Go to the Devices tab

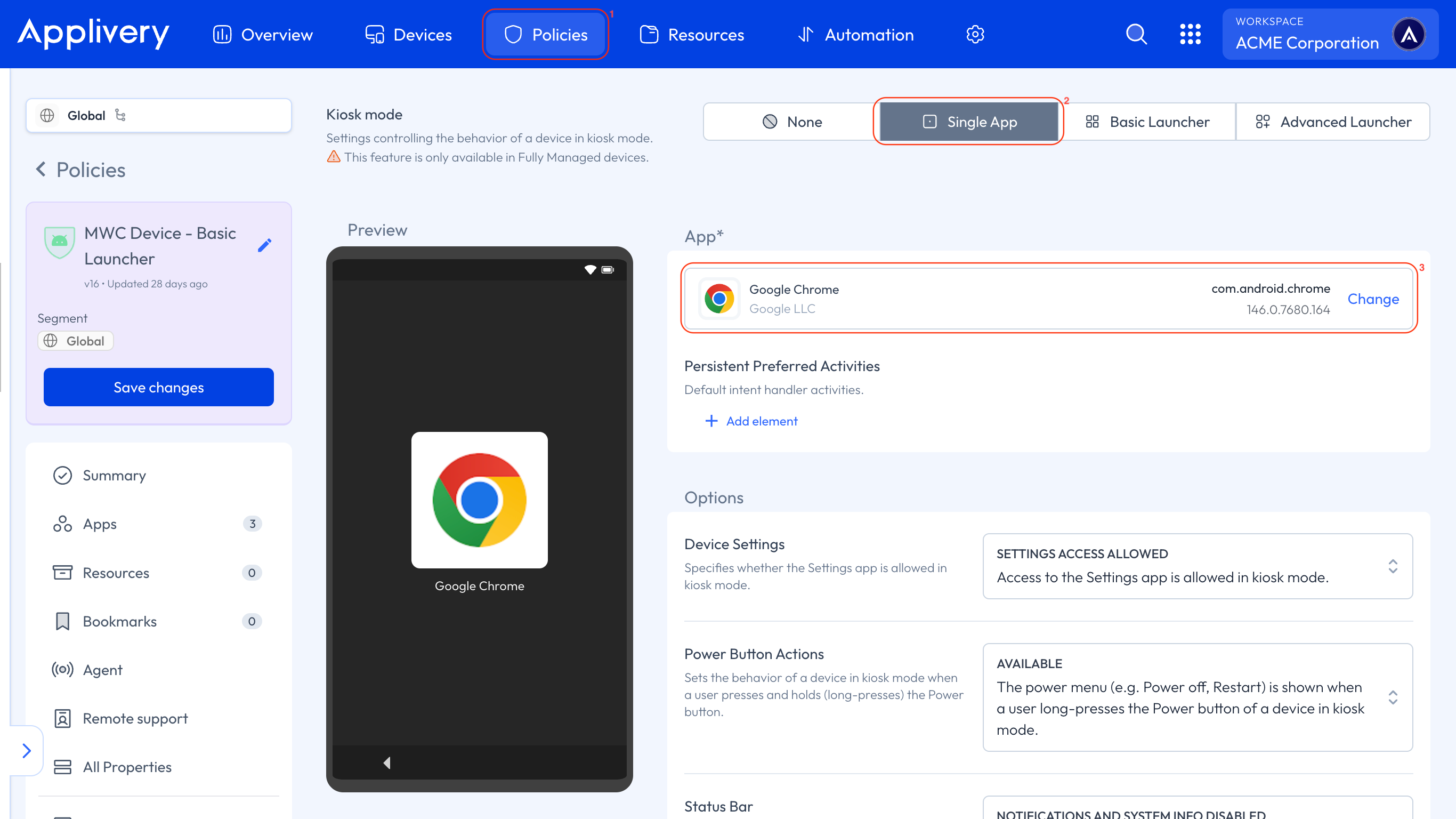[x=408, y=35]
